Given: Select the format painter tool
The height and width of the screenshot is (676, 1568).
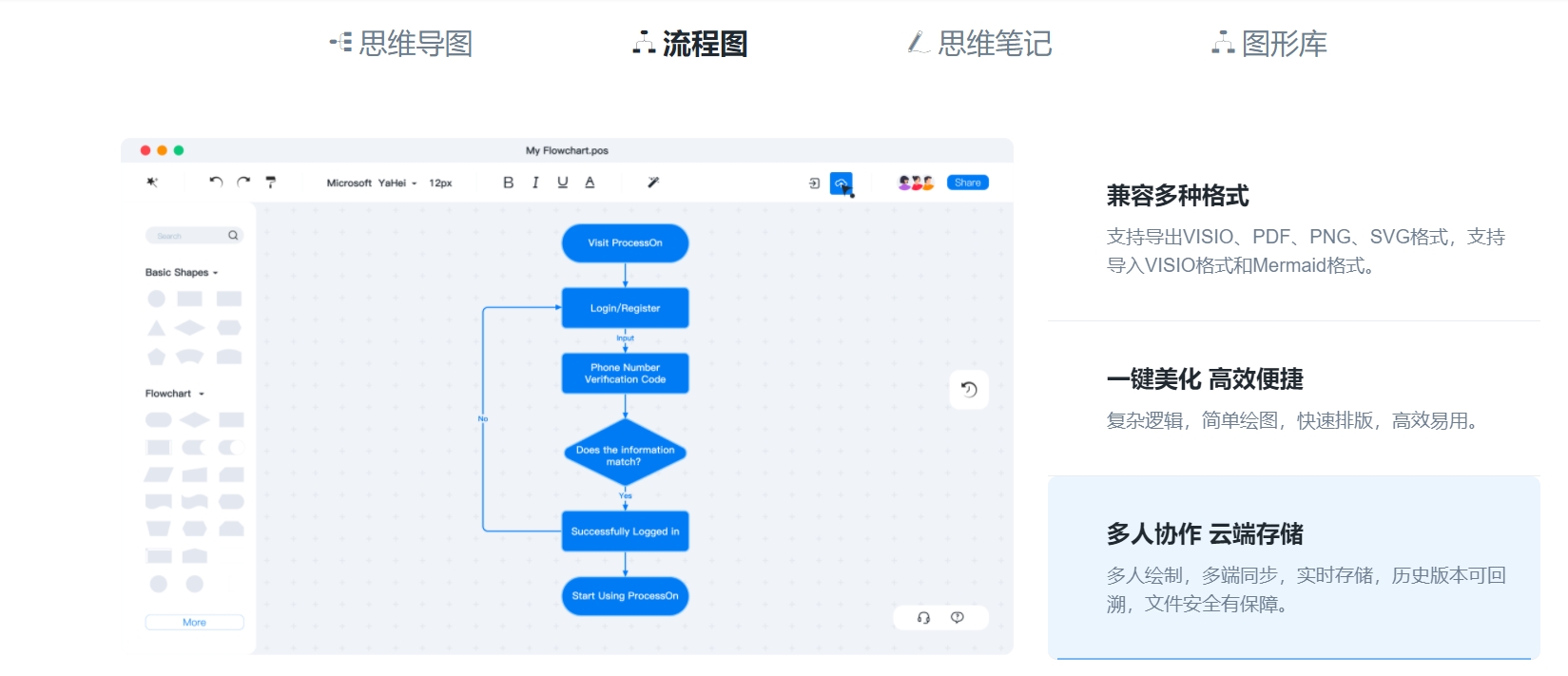Looking at the screenshot, I should point(271,182).
